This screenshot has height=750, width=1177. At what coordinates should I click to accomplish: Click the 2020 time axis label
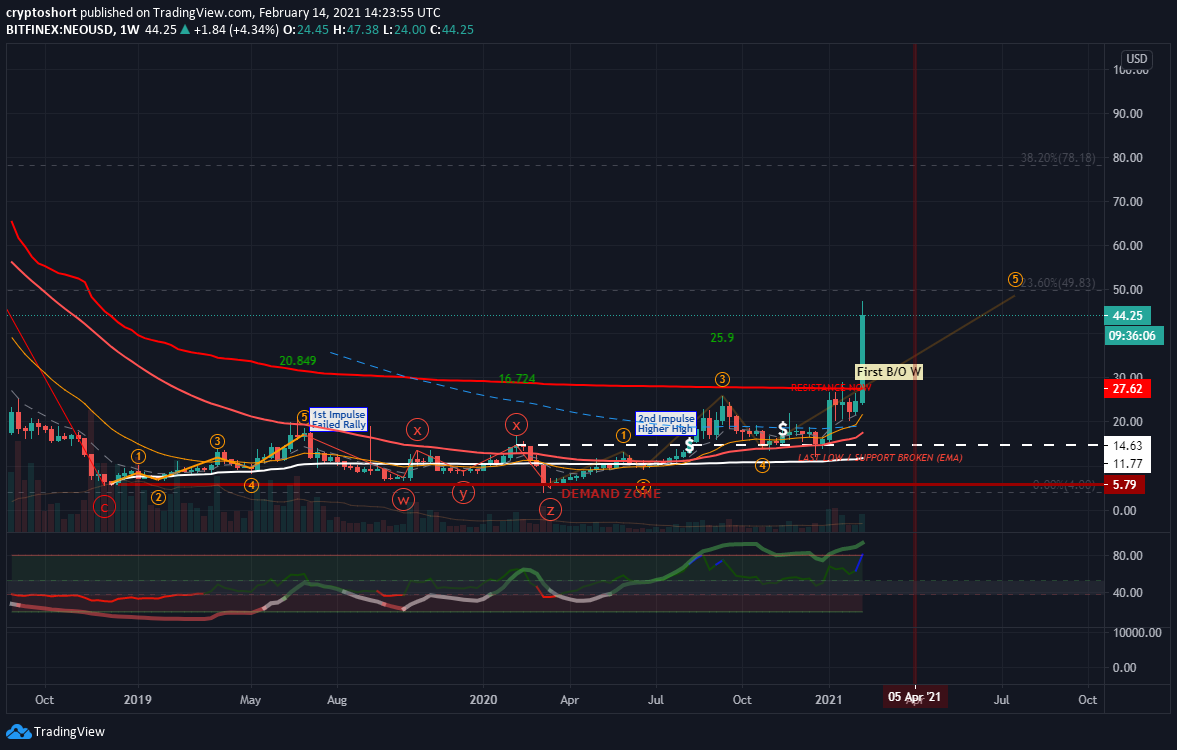click(x=483, y=700)
